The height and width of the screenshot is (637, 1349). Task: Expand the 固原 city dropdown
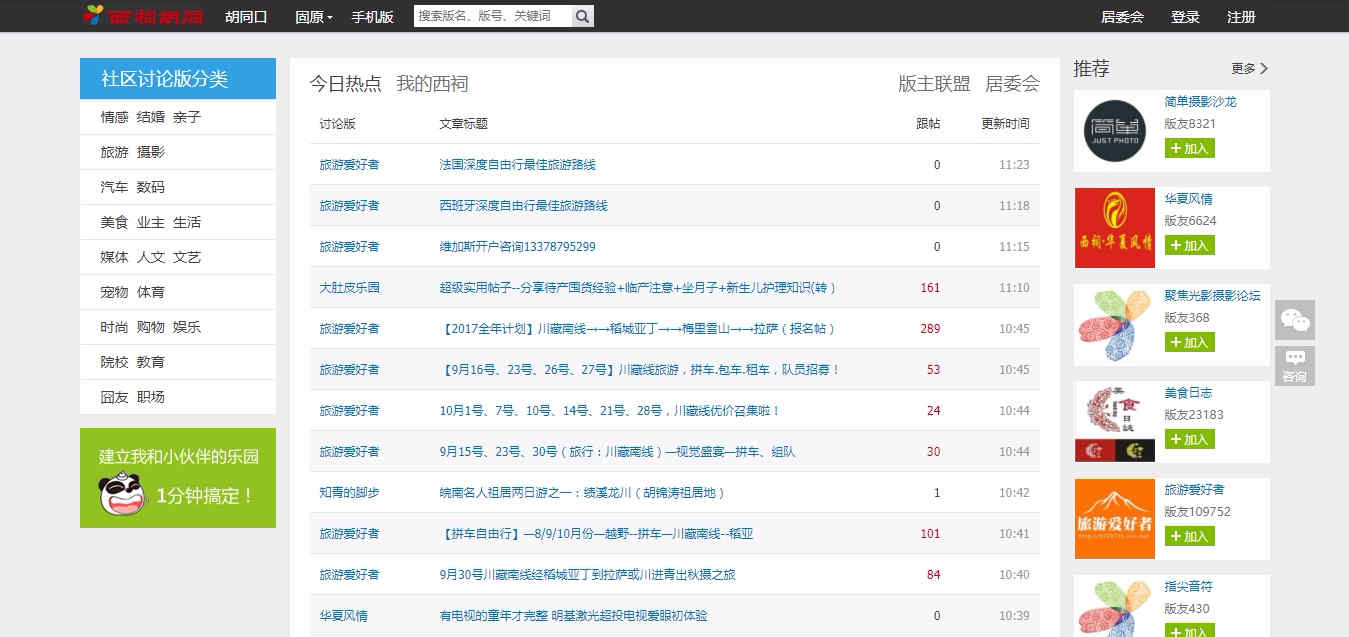click(x=314, y=17)
